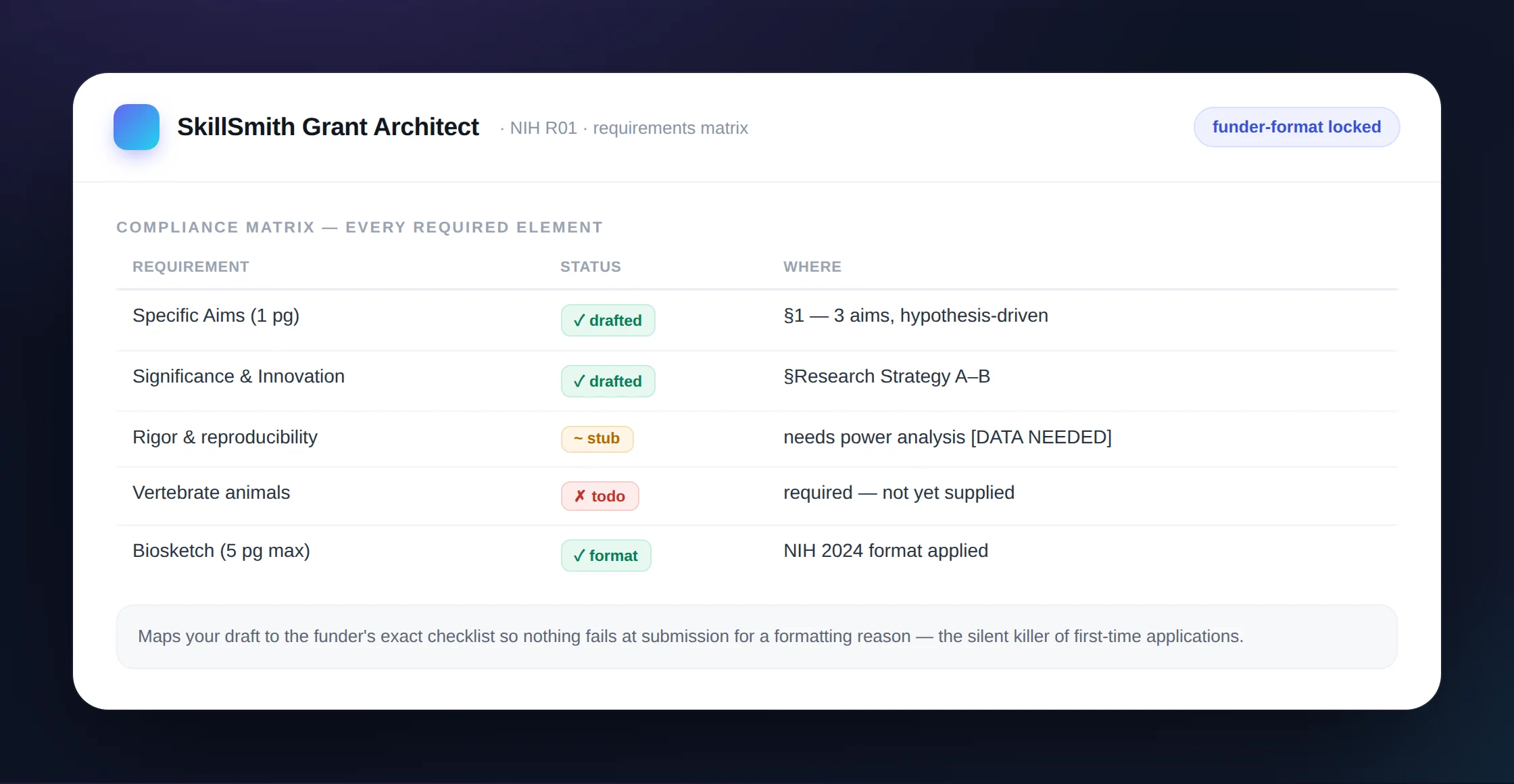
Task: Click the 'REQUIREMENT' column header
Action: pos(191,267)
